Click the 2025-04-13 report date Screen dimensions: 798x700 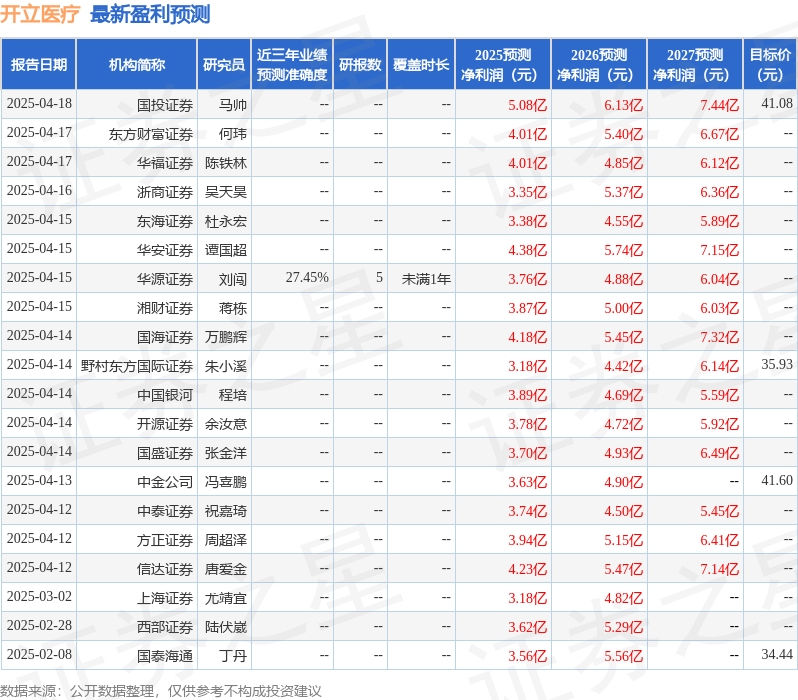39,481
